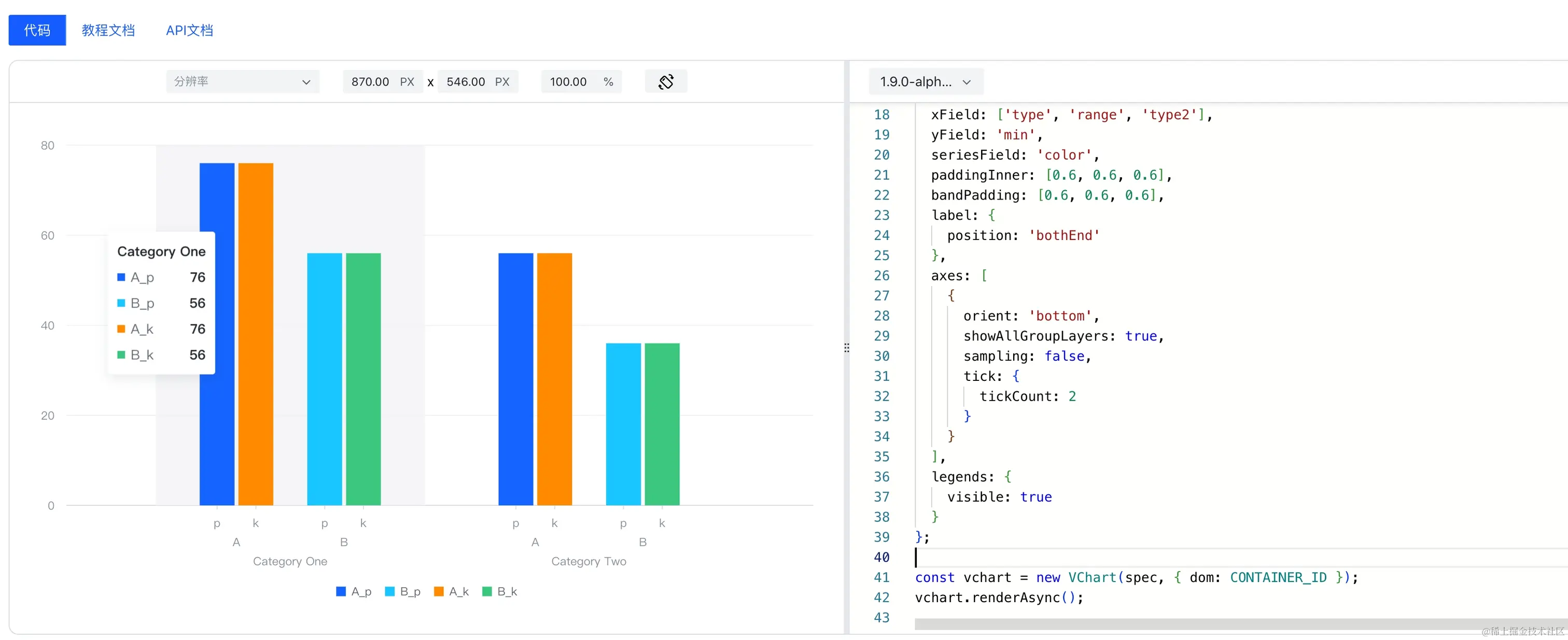Viewport: 1568px width, 640px height.
Task: Click on code line 'tickCount: 2'
Action: click(x=1028, y=396)
